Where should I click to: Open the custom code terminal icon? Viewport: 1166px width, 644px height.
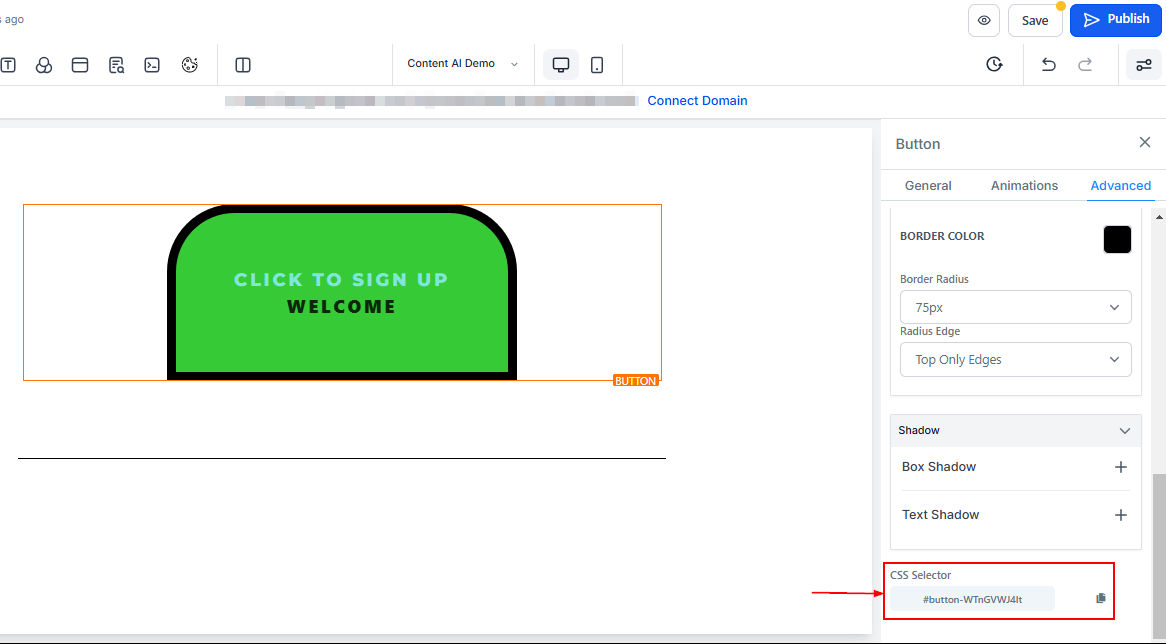click(152, 65)
